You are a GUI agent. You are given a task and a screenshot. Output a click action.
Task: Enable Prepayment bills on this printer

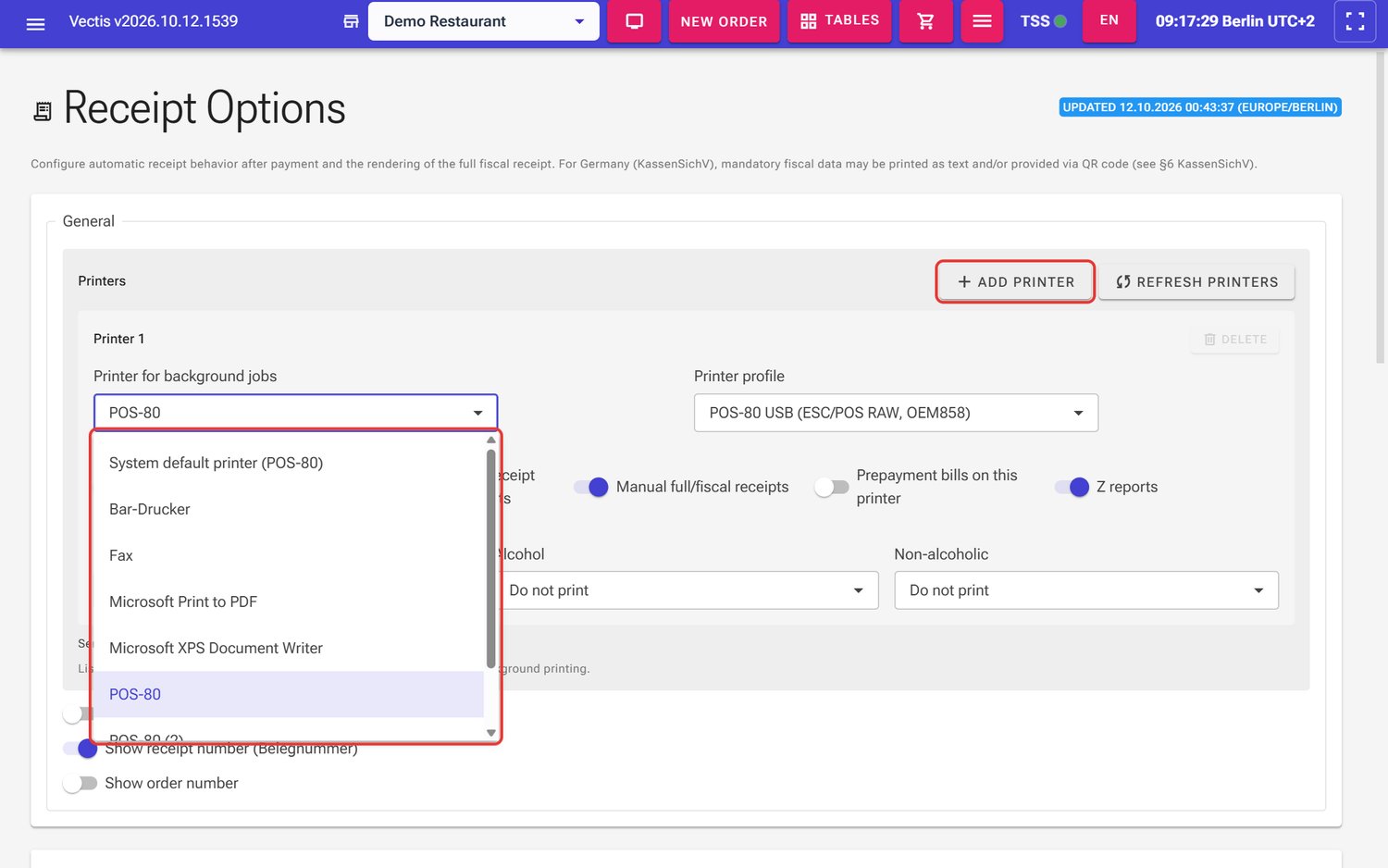tap(832, 487)
